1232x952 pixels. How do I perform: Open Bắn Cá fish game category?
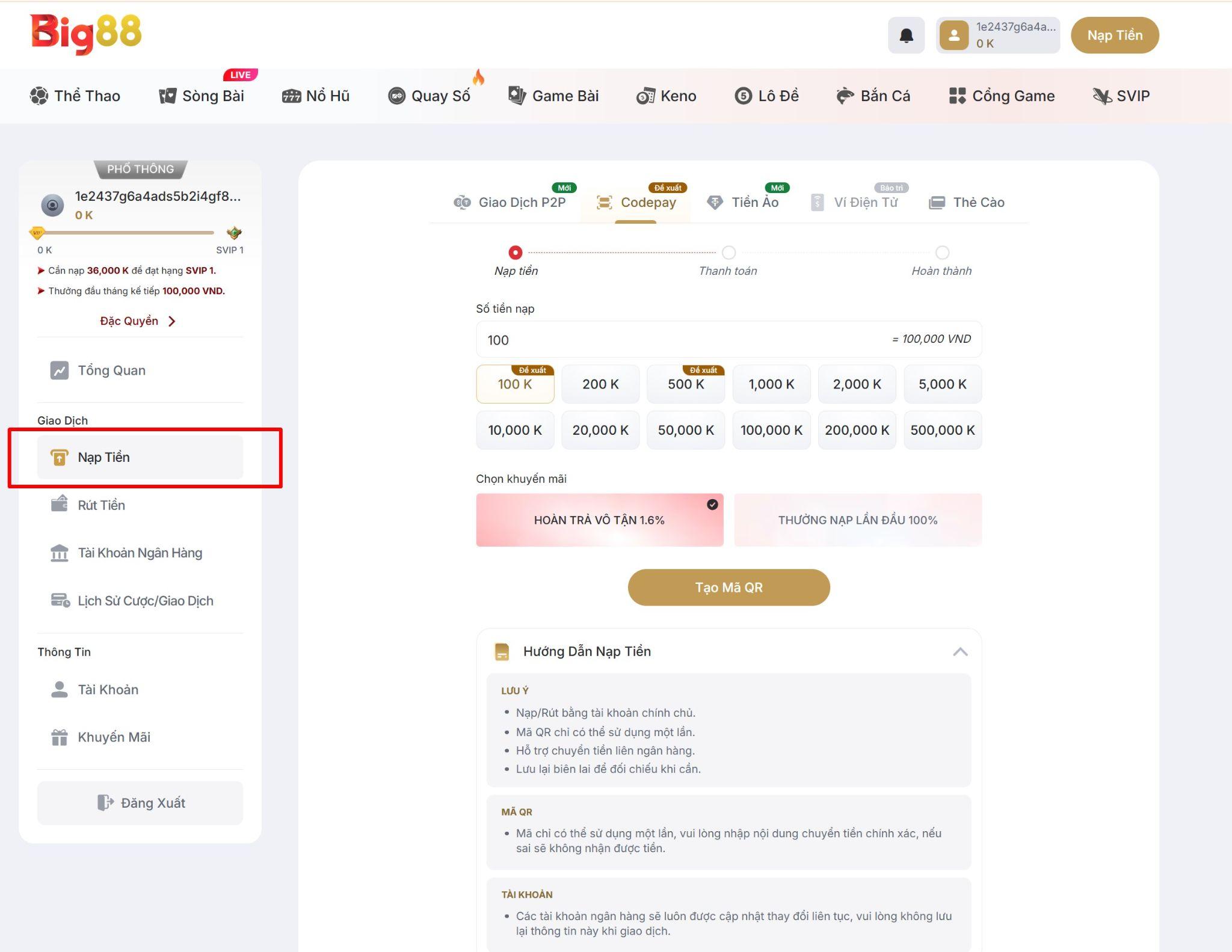tap(873, 96)
